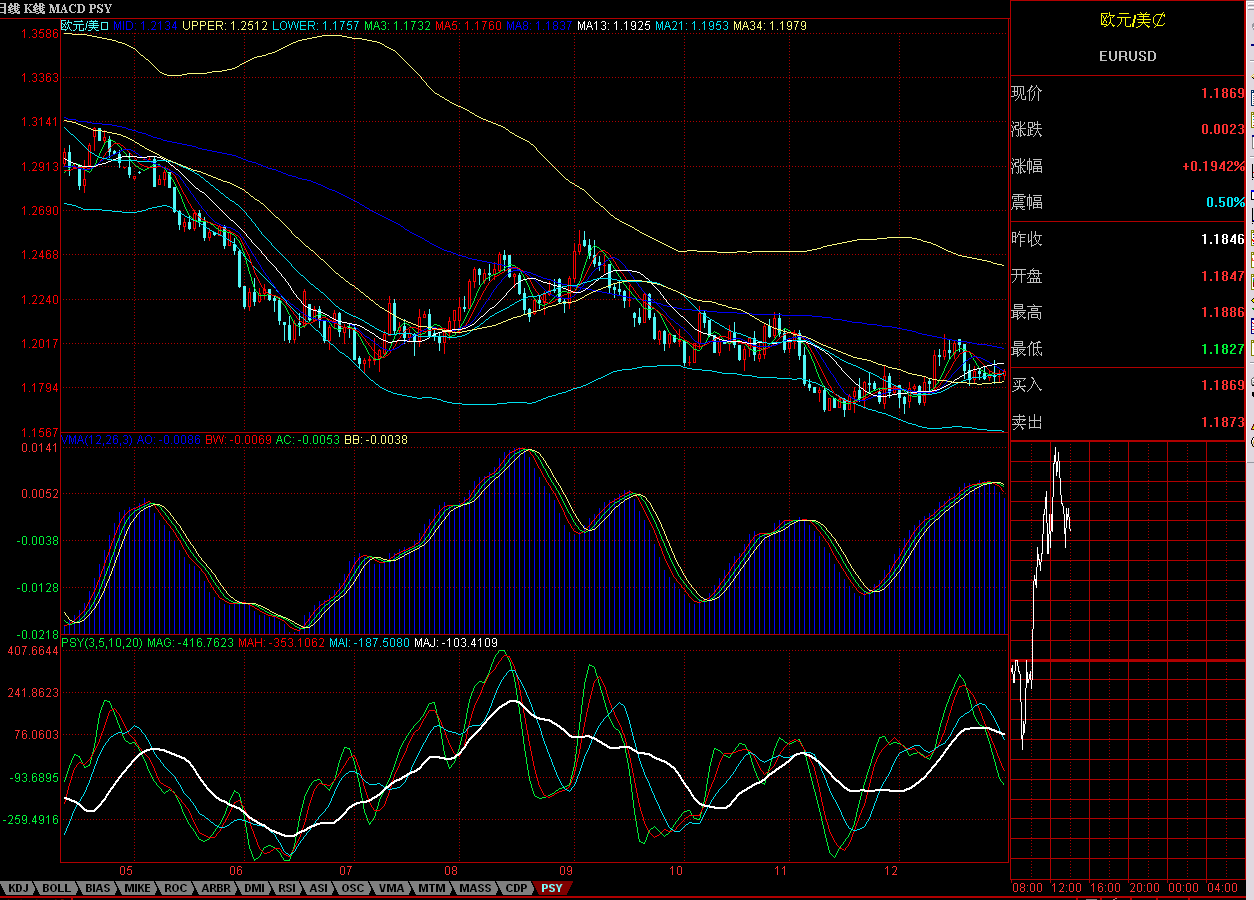Click the MAI: -187.5080 readout
This screenshot has height=900, width=1254.
point(369,643)
